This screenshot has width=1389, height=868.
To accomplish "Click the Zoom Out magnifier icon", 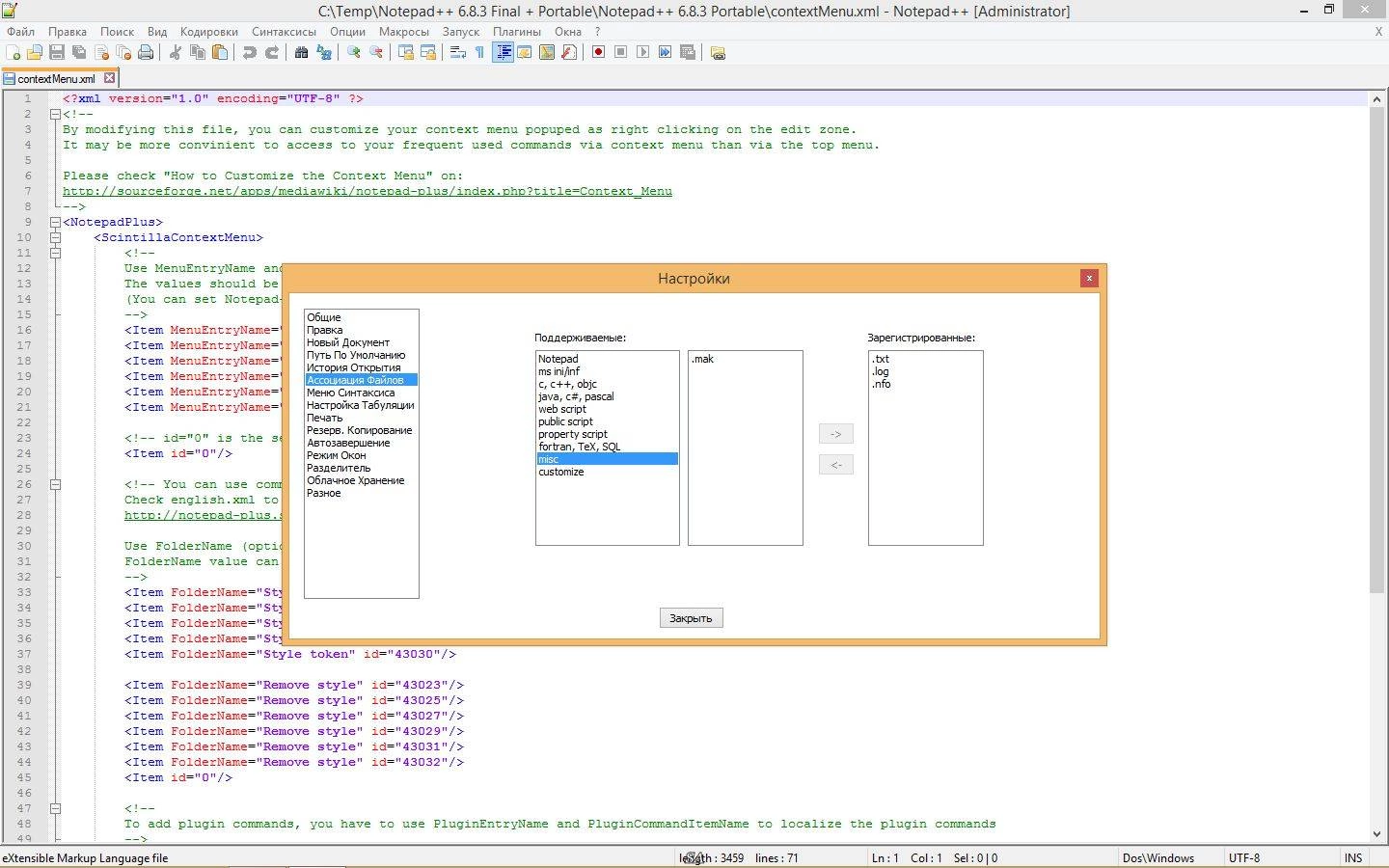I will 376,52.
